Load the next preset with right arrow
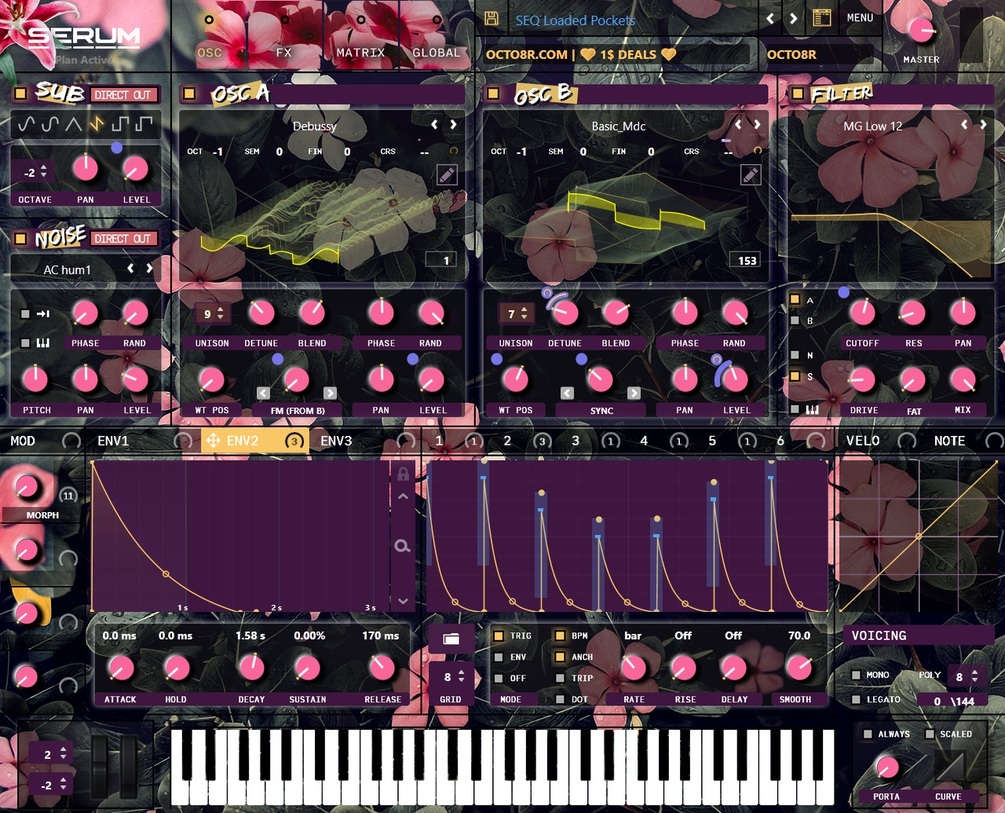Viewport: 1005px width, 813px height. click(793, 19)
